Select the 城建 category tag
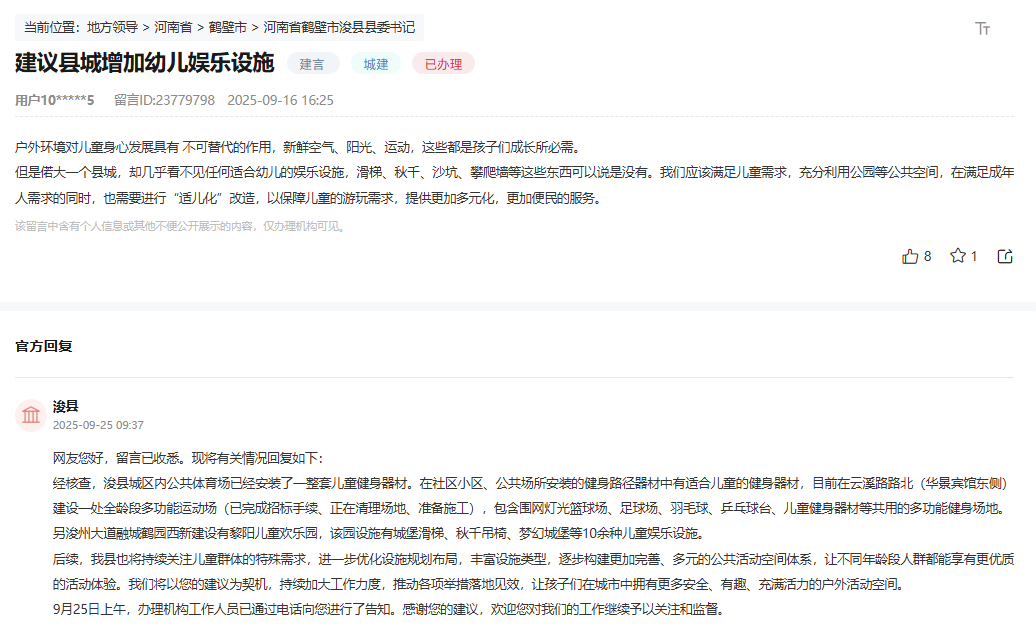 (x=375, y=65)
